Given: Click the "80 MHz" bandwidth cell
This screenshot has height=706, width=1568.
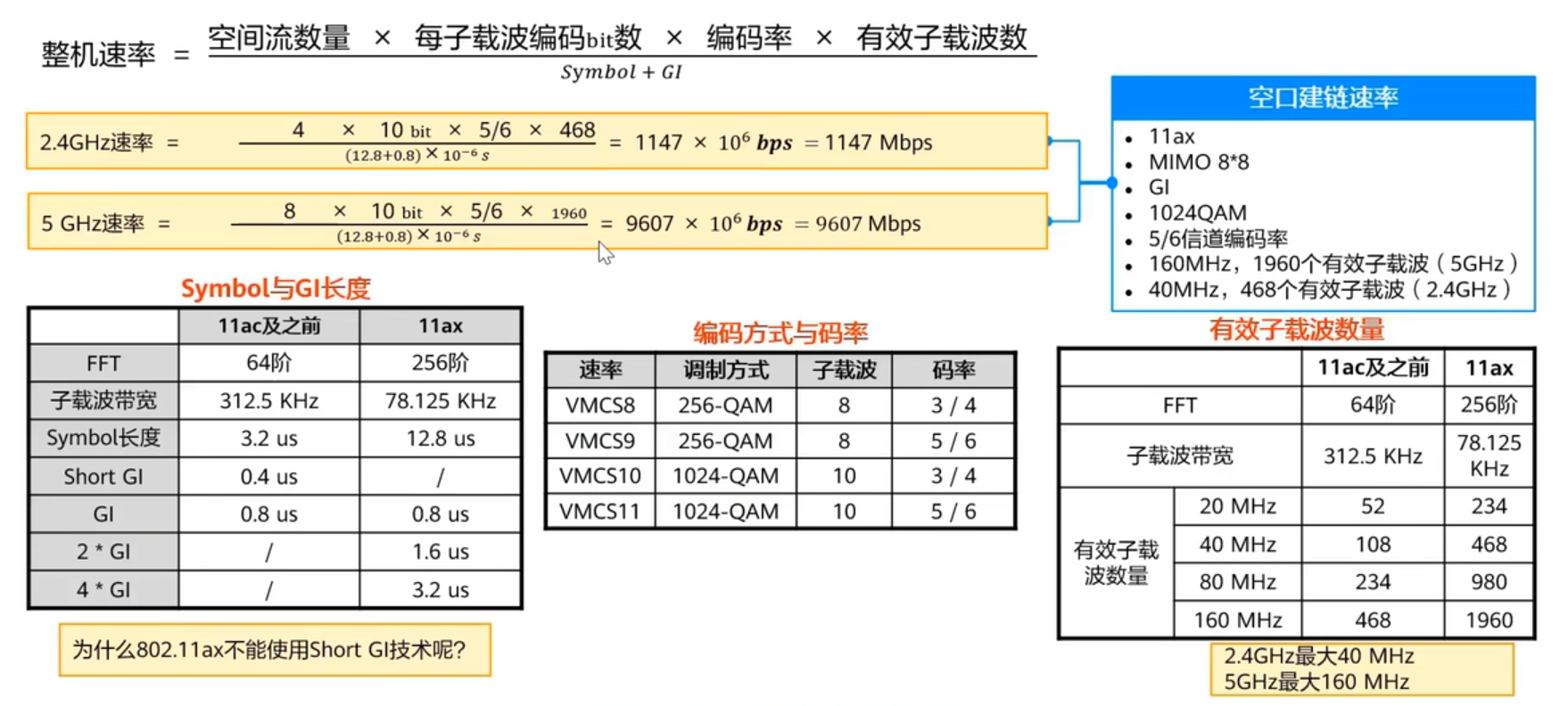Looking at the screenshot, I should tap(1238, 582).
